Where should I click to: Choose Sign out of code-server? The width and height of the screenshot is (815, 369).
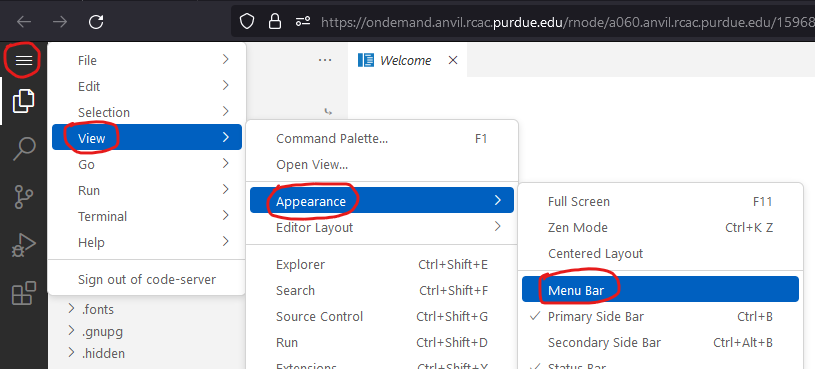click(x=147, y=280)
